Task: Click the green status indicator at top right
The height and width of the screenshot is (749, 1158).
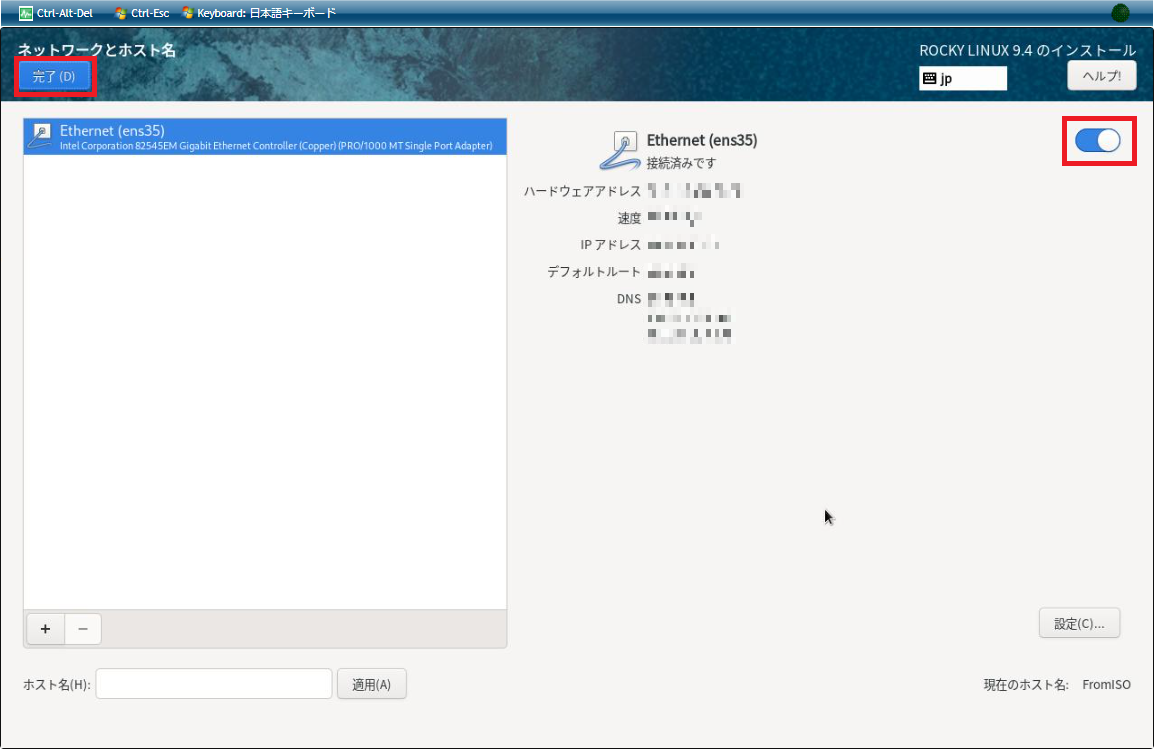Action: (1120, 13)
